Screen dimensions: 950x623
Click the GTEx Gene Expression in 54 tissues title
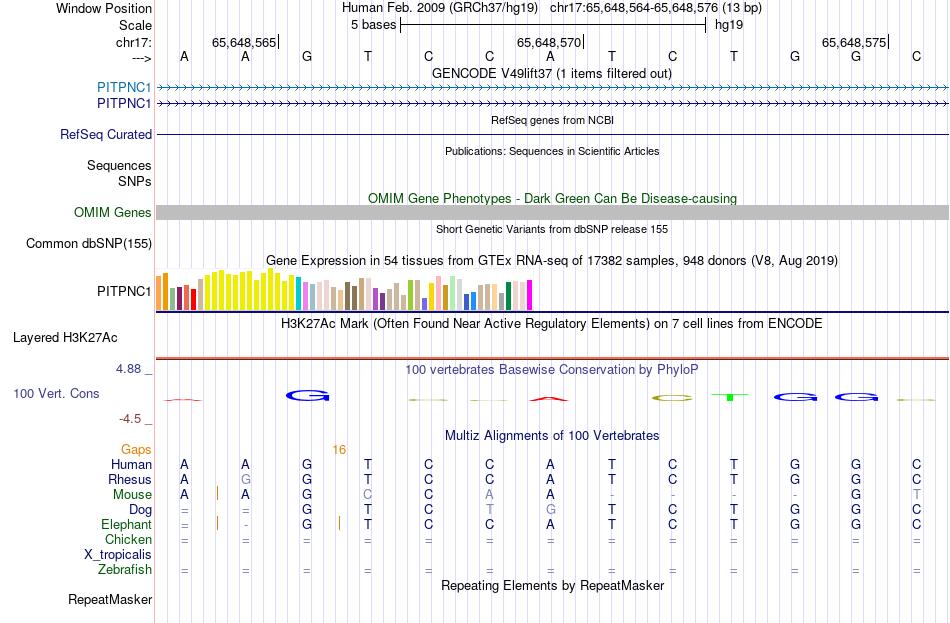tap(552, 261)
